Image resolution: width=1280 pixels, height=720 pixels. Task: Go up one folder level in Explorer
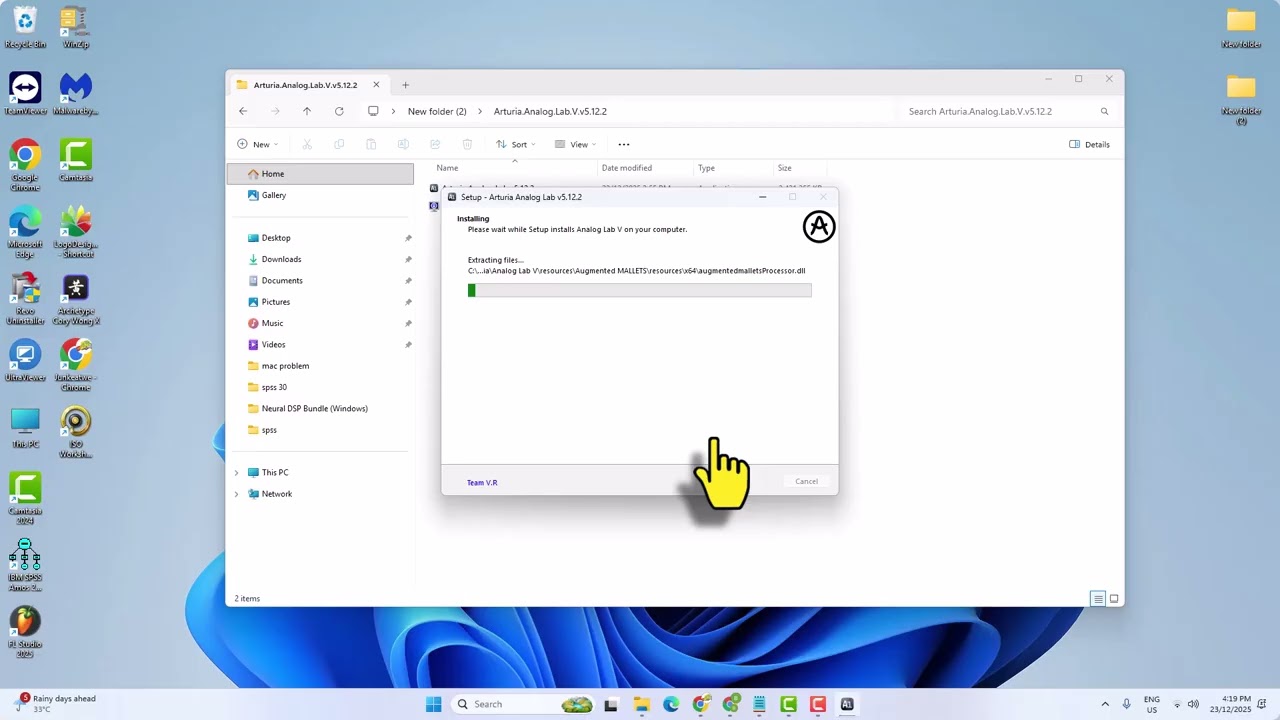coord(307,111)
